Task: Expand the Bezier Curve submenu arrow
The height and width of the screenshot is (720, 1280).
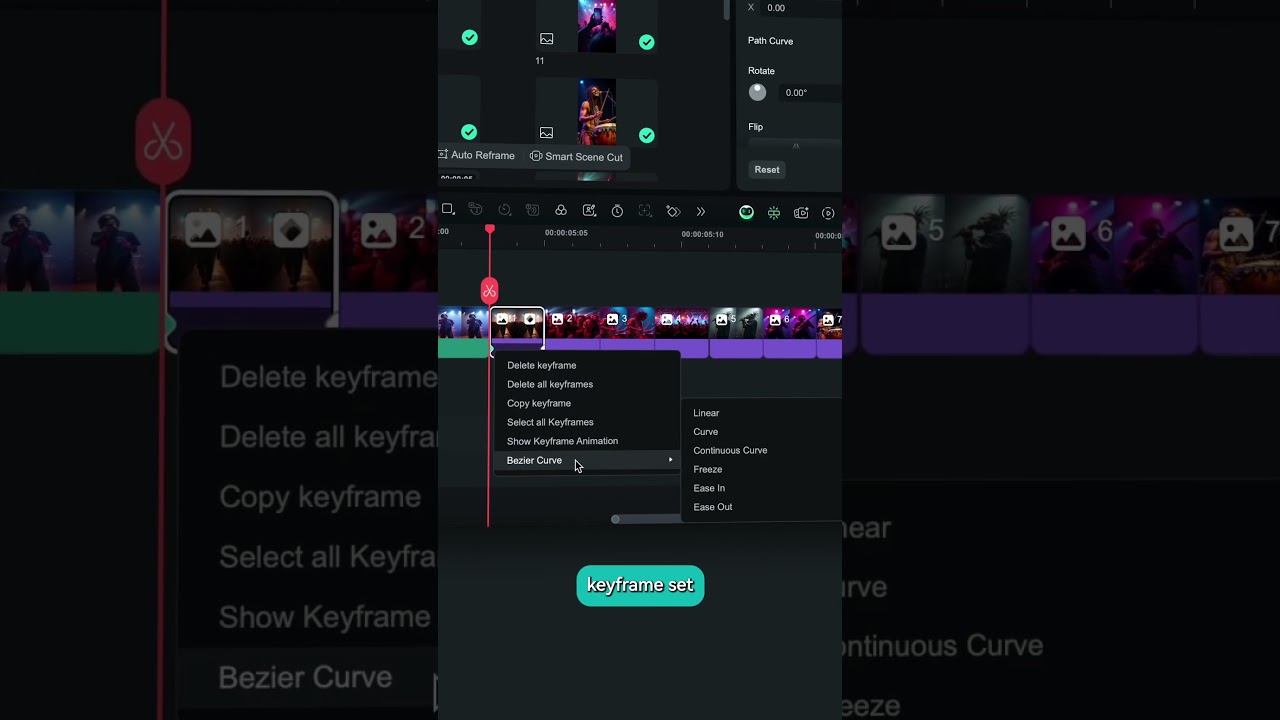Action: point(671,460)
